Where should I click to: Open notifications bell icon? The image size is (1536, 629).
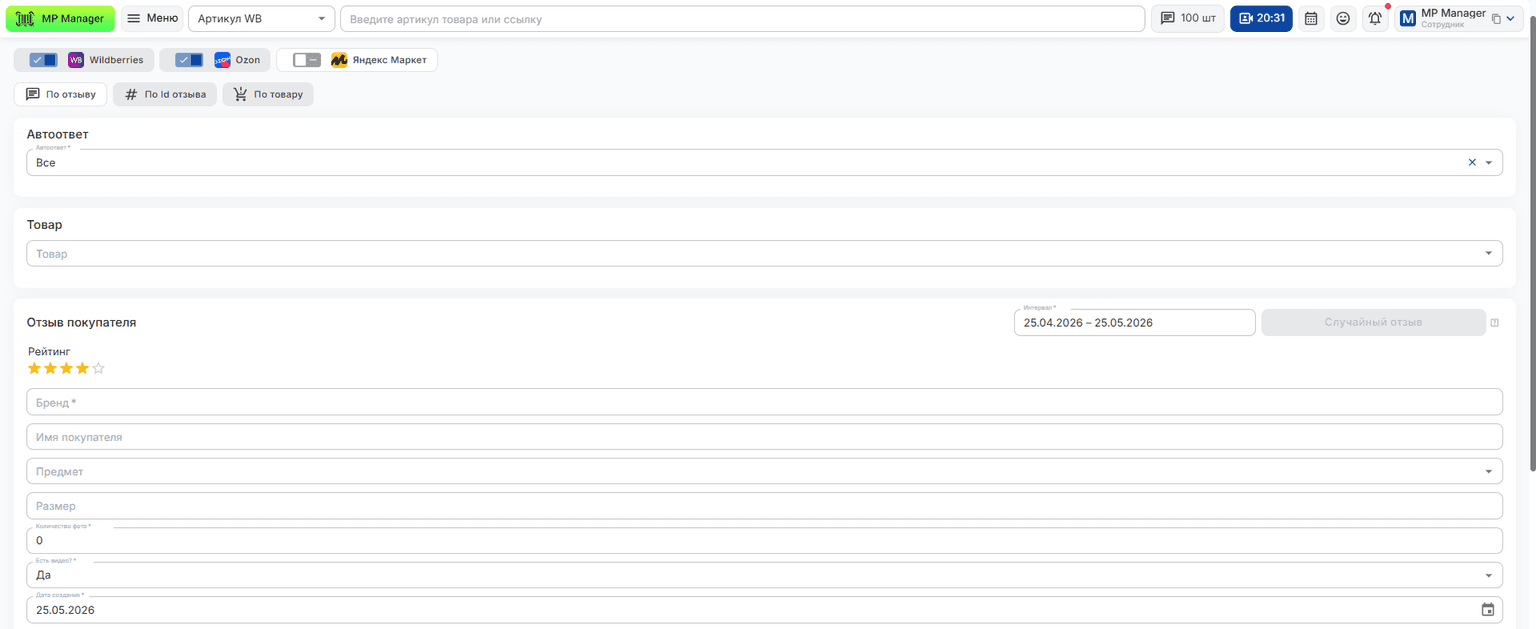[x=1375, y=18]
